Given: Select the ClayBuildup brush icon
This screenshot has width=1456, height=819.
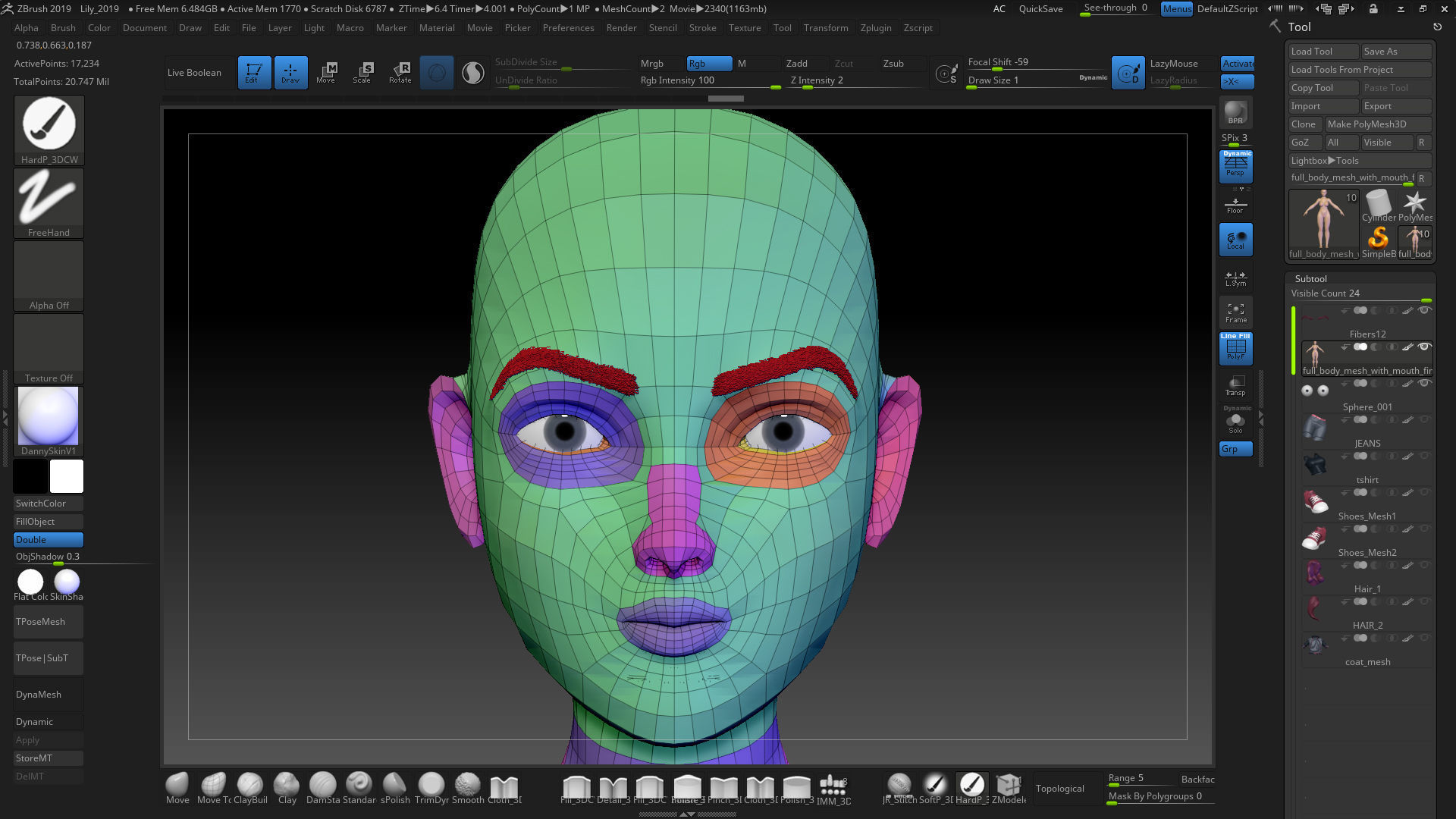Looking at the screenshot, I should coord(249,788).
